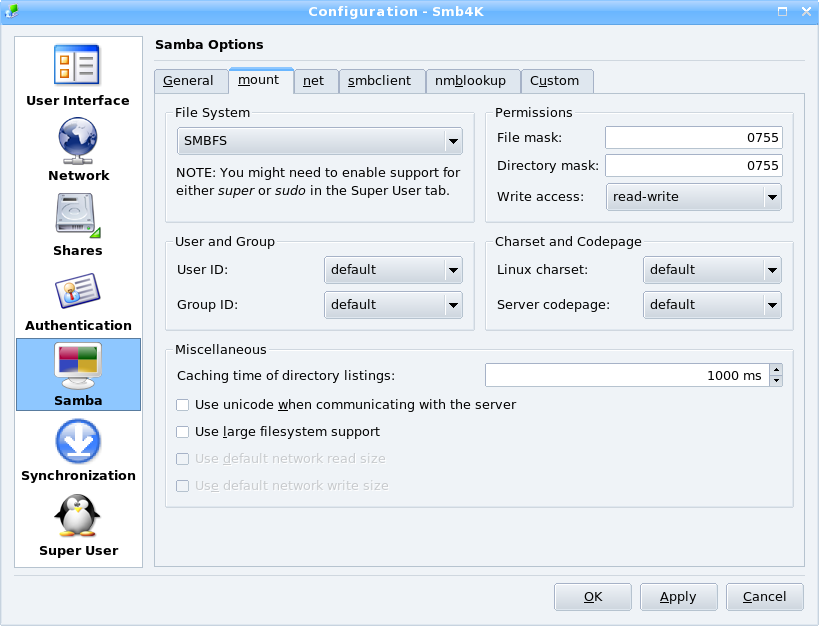Click the Configuration - Smb4K window title
Screen dimensions: 819x626
click(x=396, y=11)
